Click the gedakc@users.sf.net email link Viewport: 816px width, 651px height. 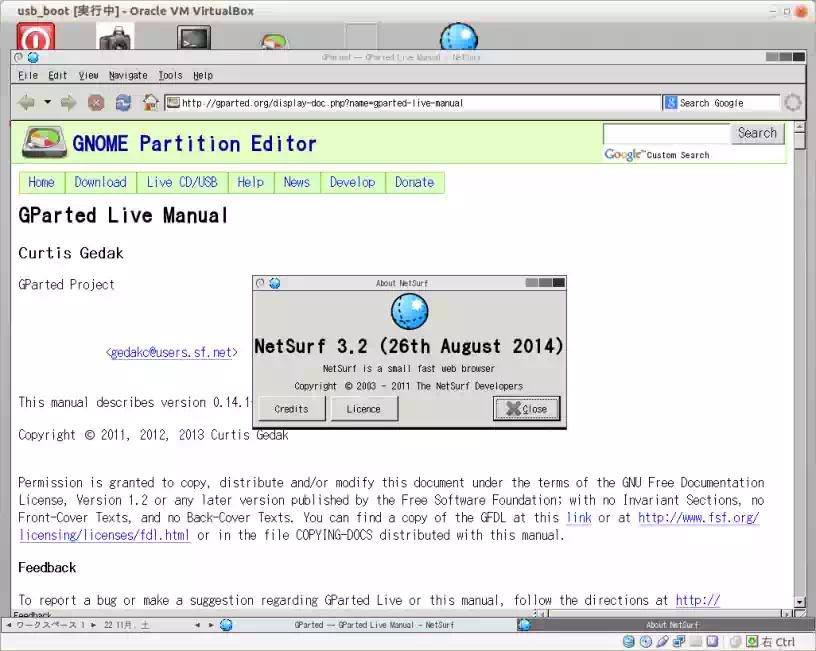click(x=171, y=352)
